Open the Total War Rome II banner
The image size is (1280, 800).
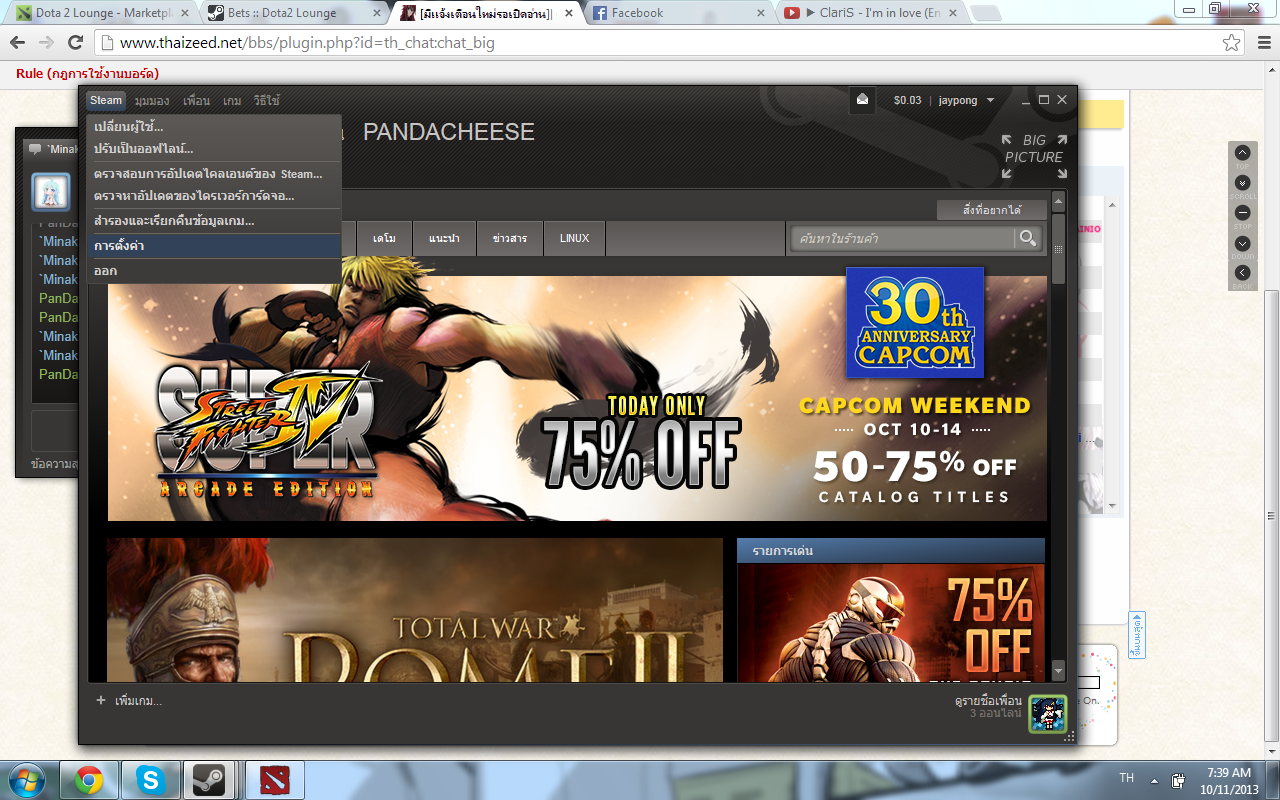click(415, 610)
